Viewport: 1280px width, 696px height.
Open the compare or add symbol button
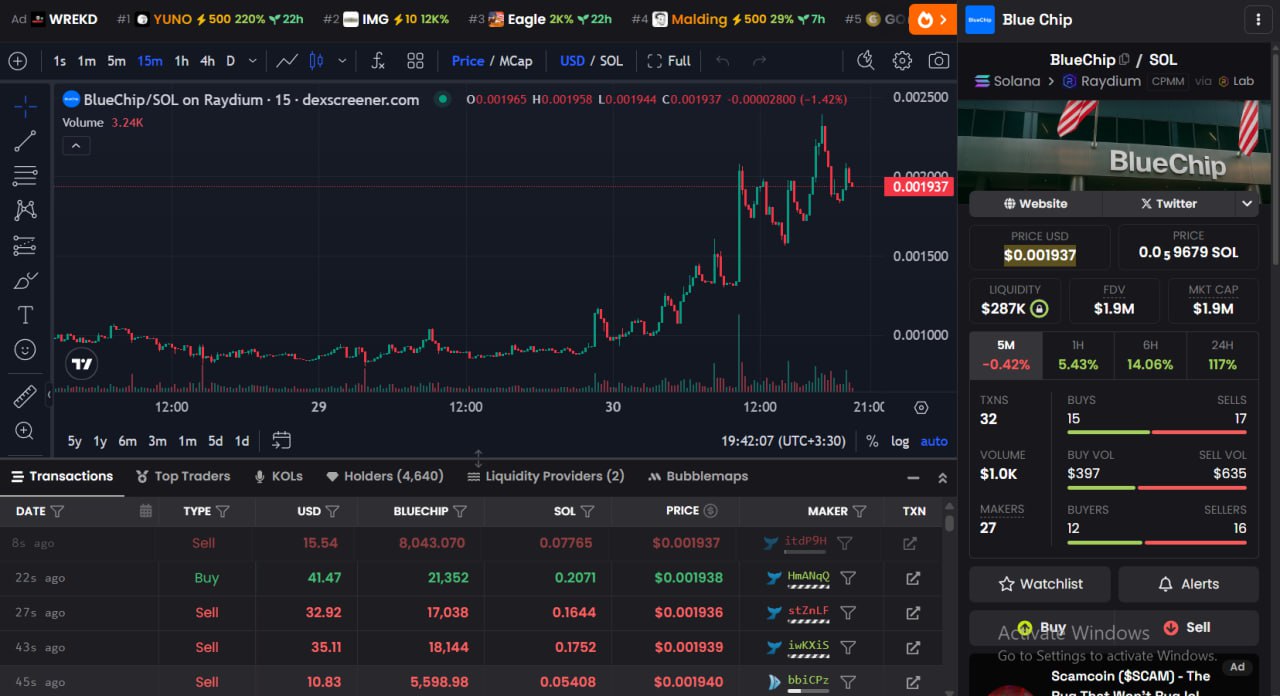18,61
